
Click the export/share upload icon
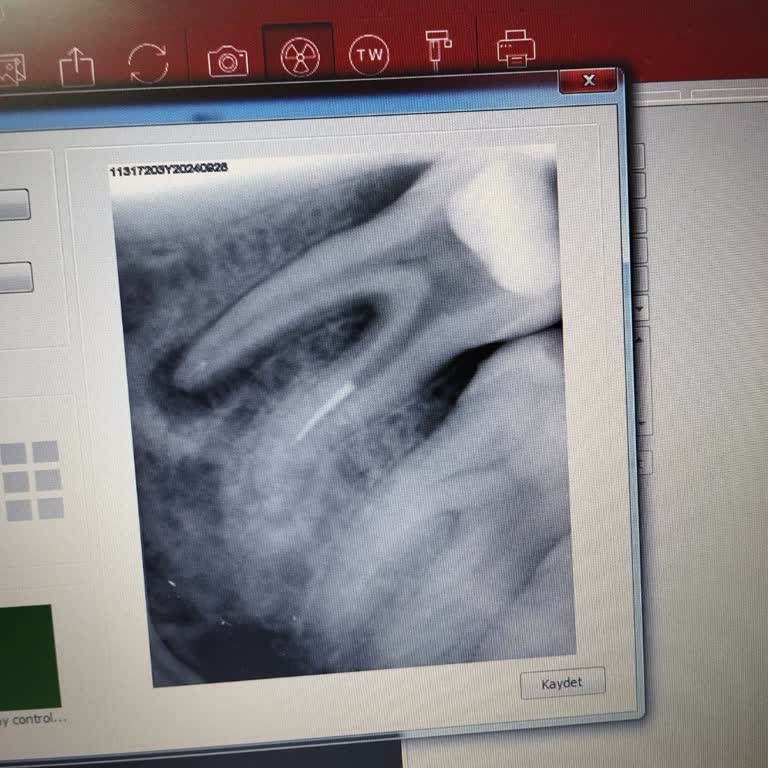(77, 67)
